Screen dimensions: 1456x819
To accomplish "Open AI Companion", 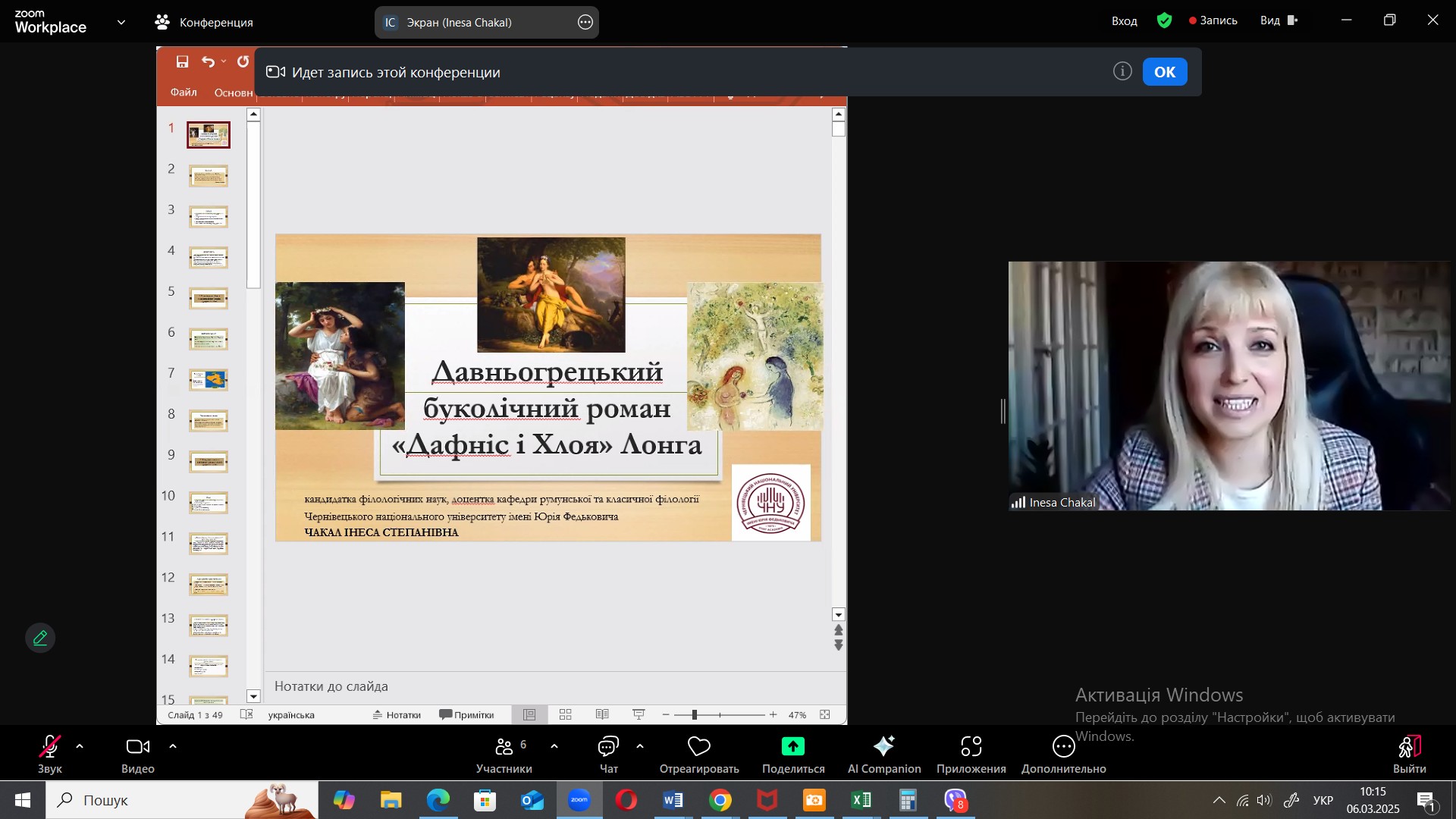I will [884, 755].
